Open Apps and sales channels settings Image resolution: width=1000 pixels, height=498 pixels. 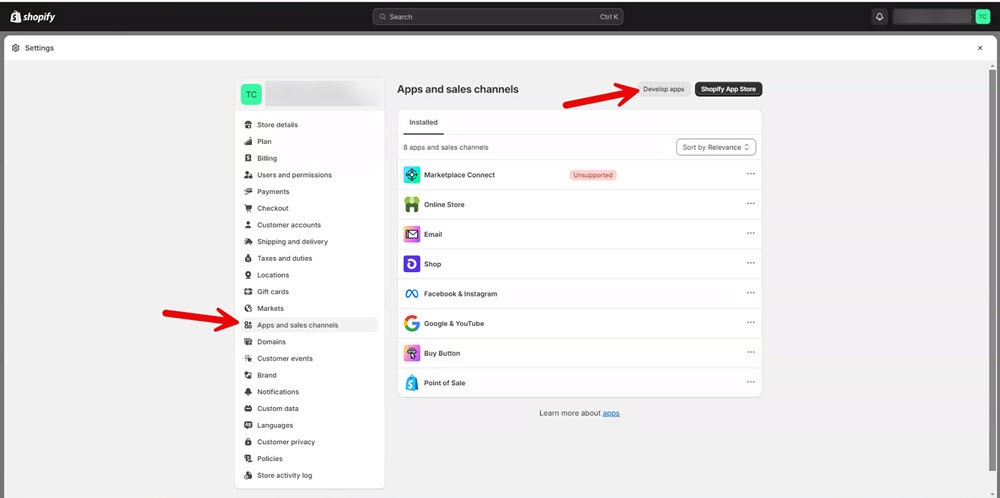309,325
